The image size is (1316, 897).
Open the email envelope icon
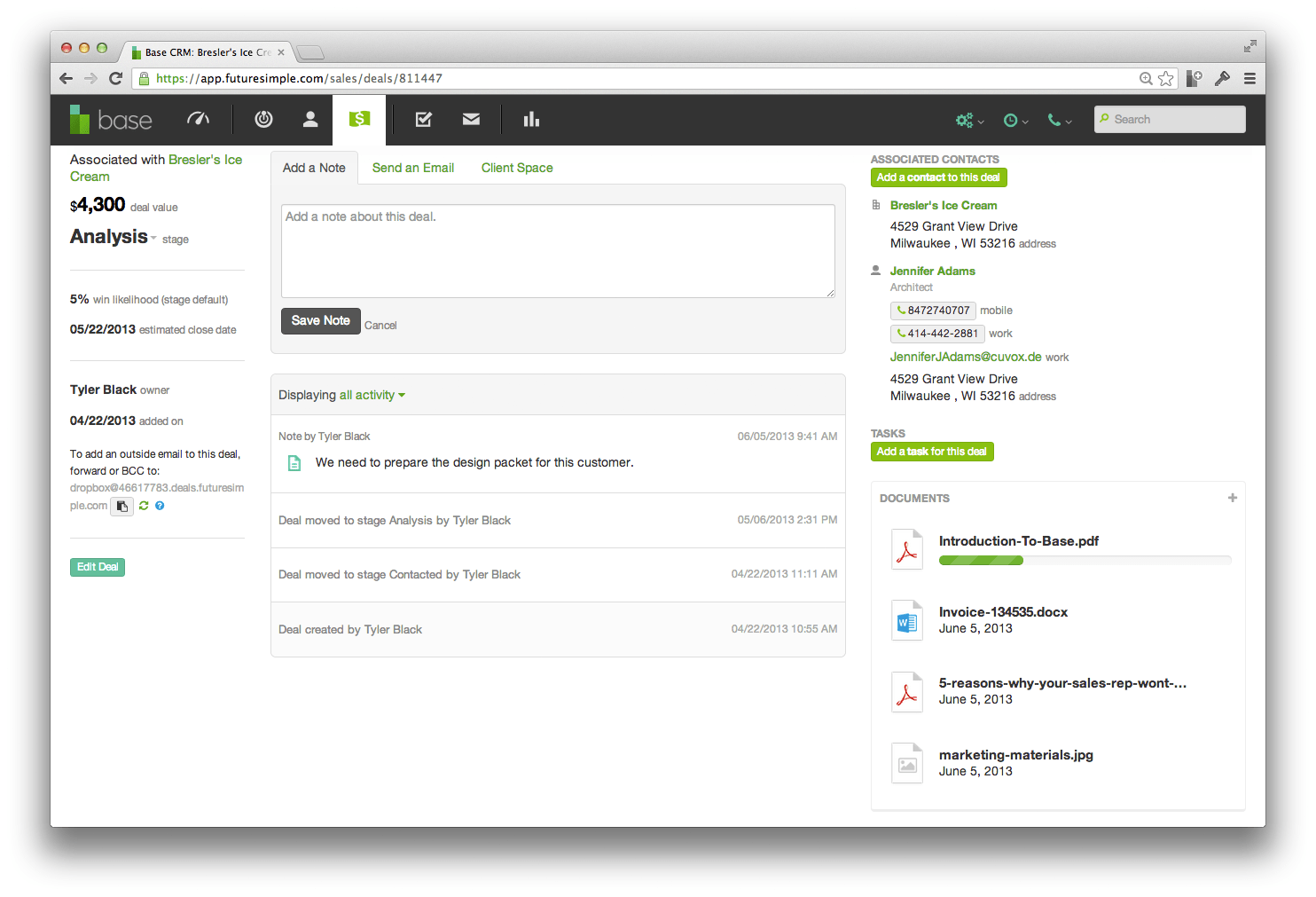[x=471, y=119]
